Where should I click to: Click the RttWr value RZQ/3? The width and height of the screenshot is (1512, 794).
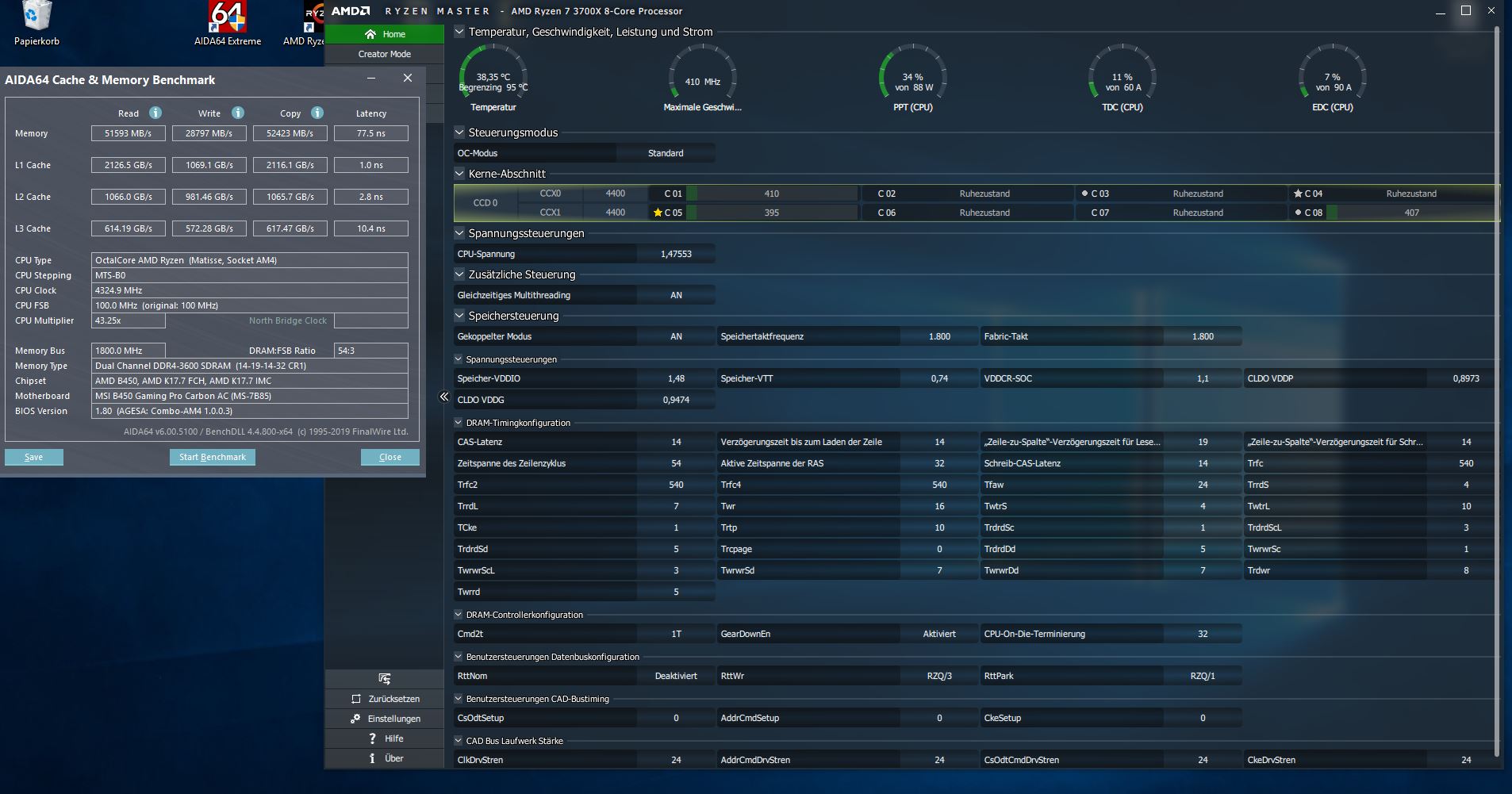939,676
